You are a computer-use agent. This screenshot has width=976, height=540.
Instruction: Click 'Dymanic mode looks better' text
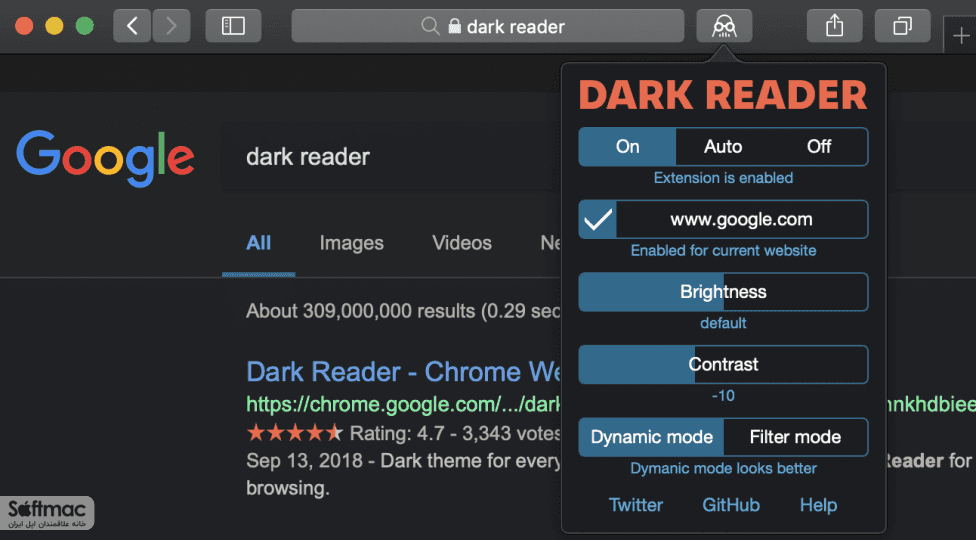(x=723, y=468)
